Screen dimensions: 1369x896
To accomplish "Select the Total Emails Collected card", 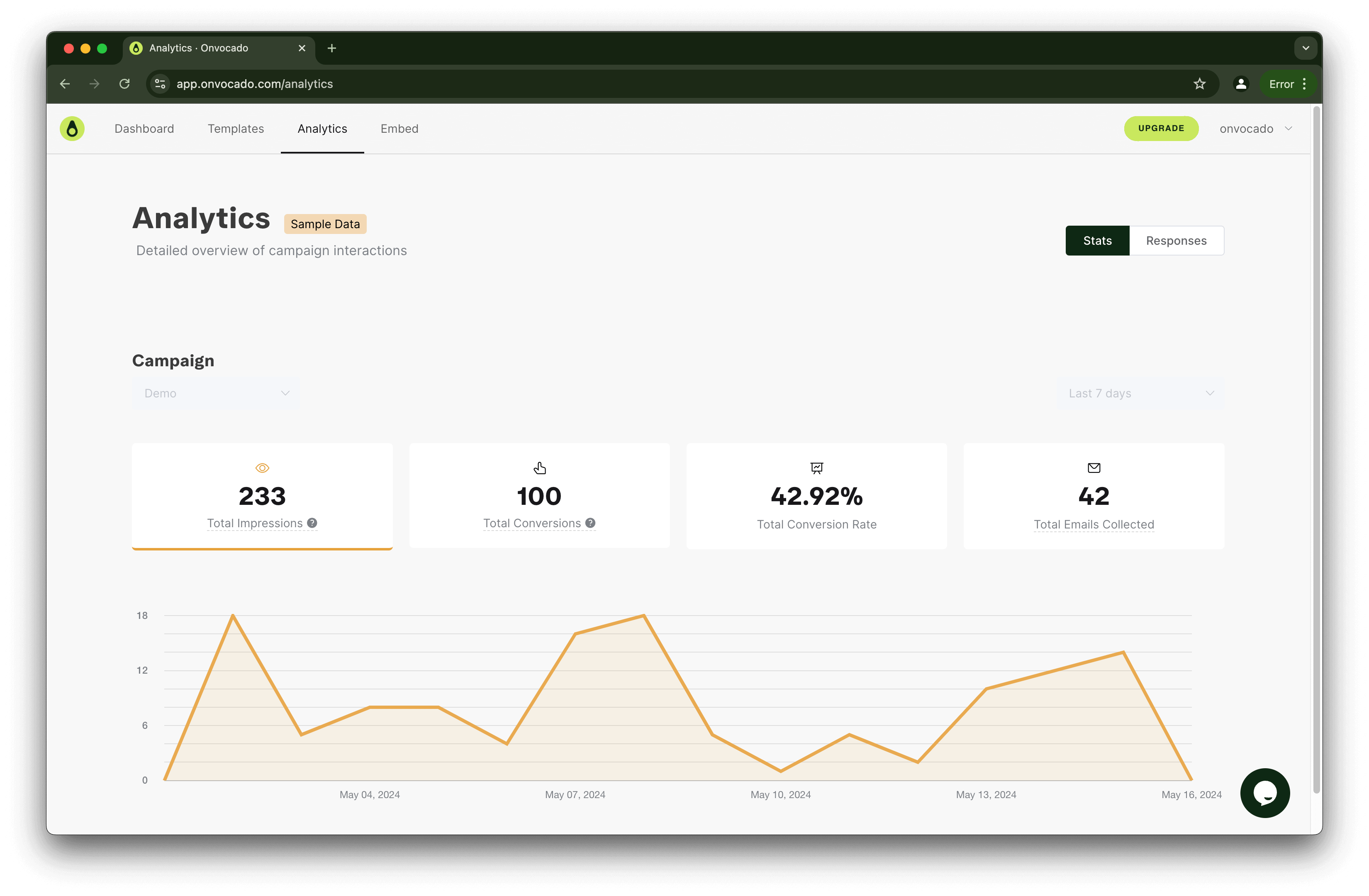I will [x=1094, y=496].
